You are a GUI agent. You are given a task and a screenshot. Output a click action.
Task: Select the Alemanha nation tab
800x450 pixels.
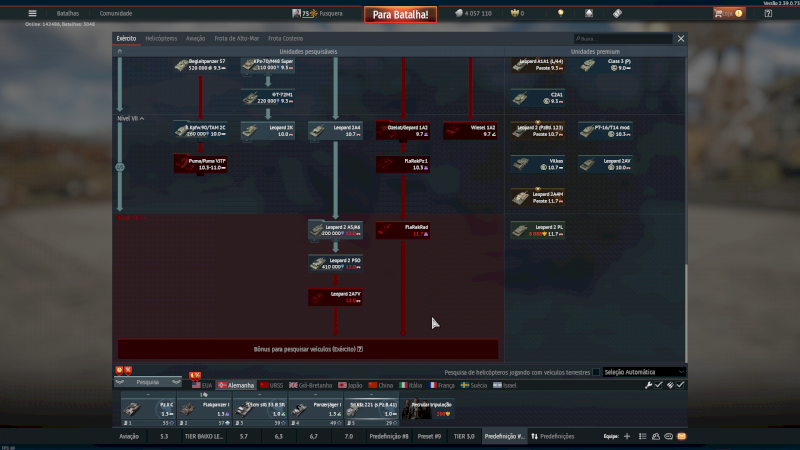(236, 384)
